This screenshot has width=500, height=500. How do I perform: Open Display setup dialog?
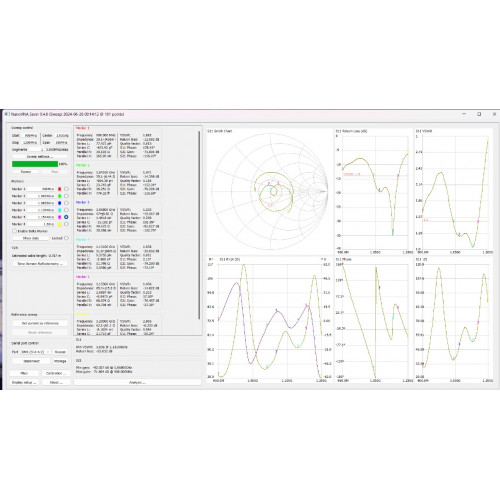point(24,382)
